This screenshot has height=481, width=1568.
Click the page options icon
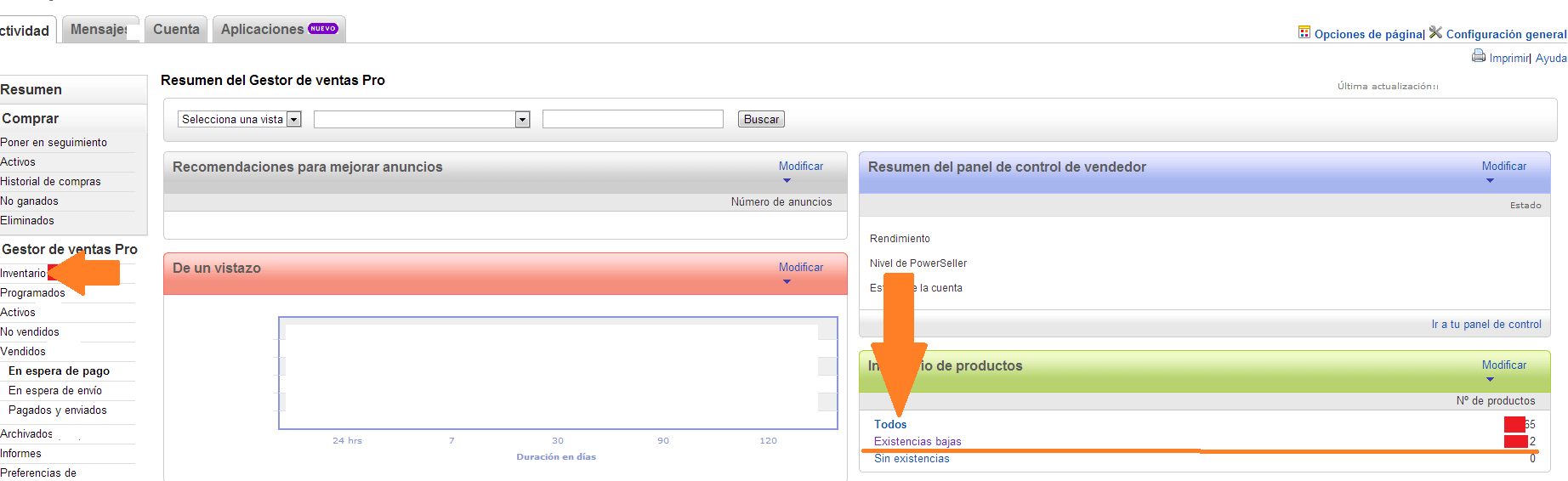[x=1304, y=32]
